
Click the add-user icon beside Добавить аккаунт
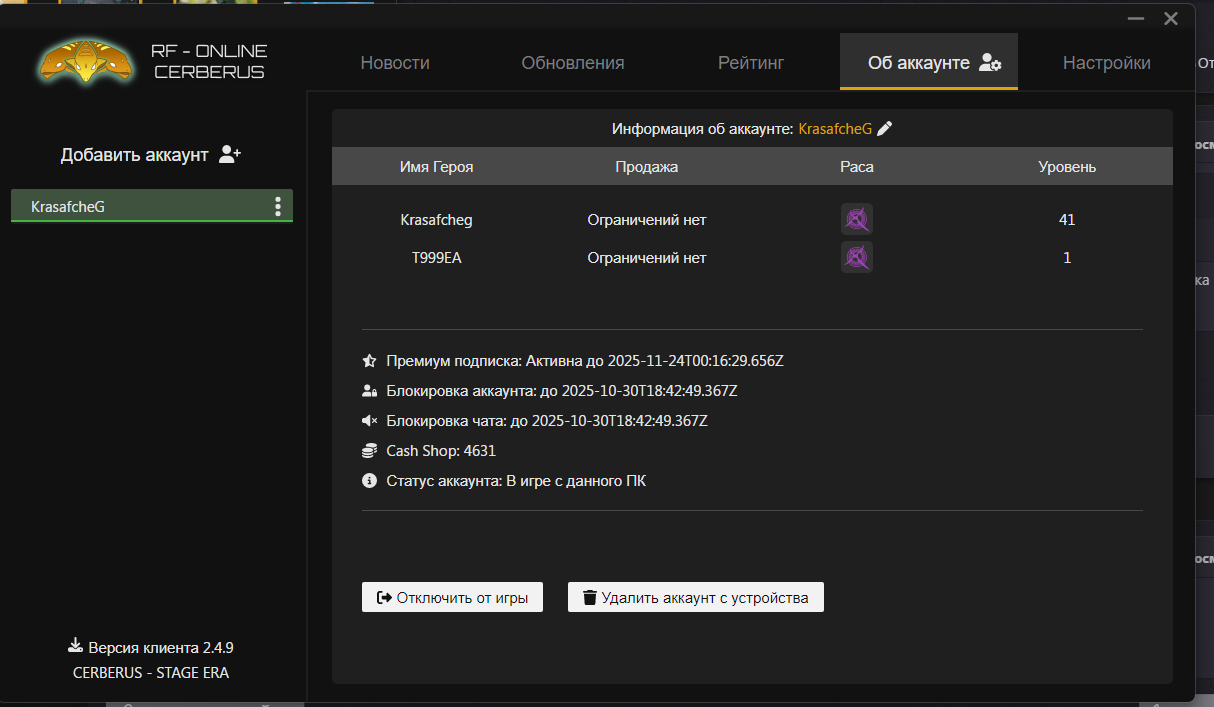[x=230, y=155]
